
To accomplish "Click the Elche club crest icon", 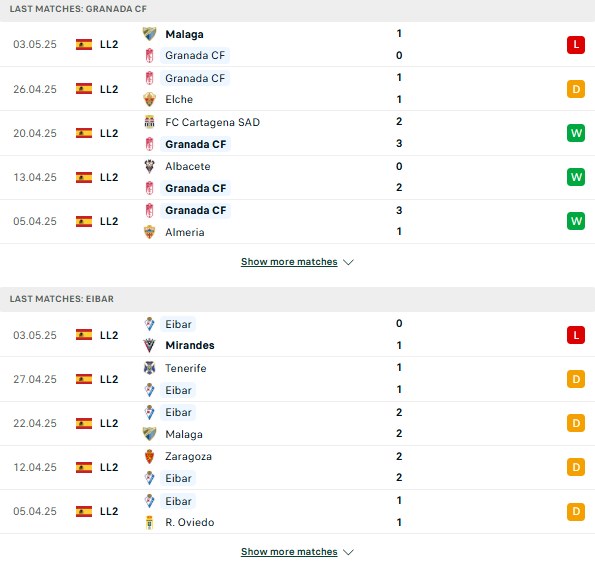I will coord(150,99).
